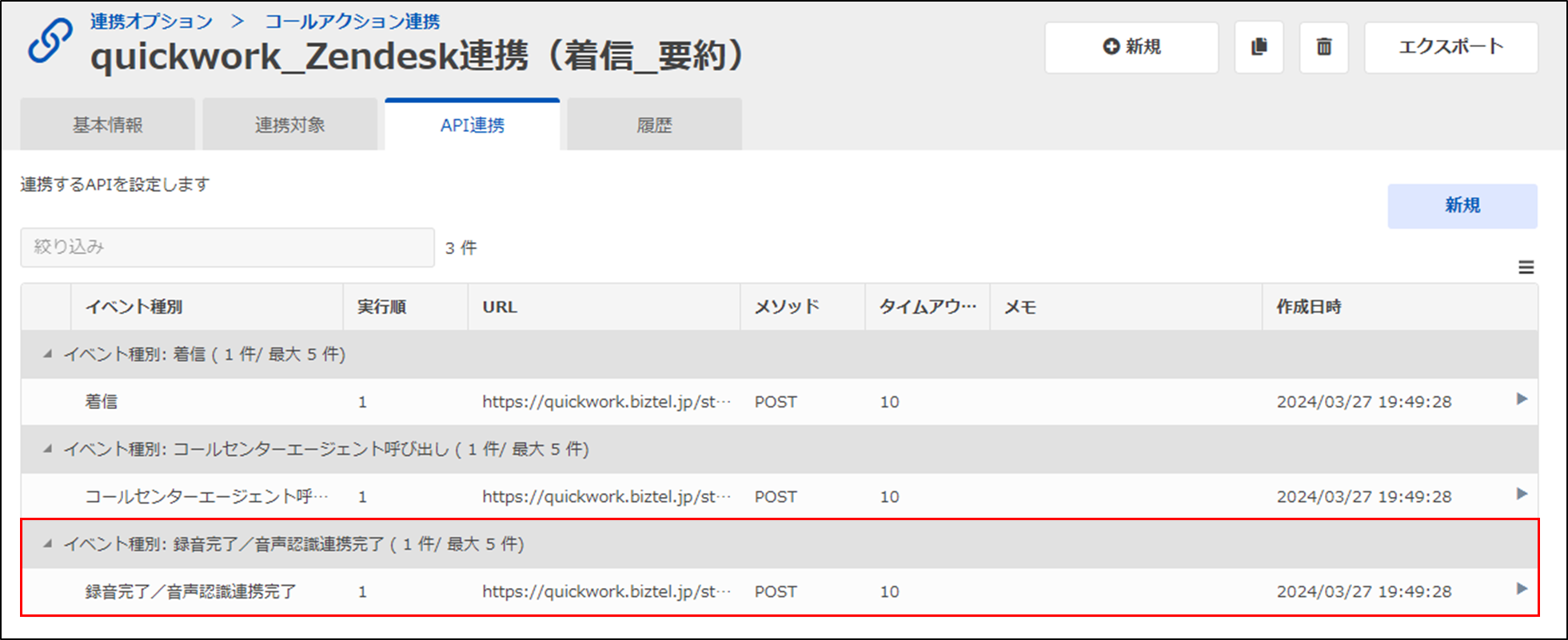Sort by the 作成日時 column header
The image size is (1568, 640).
tap(1399, 307)
